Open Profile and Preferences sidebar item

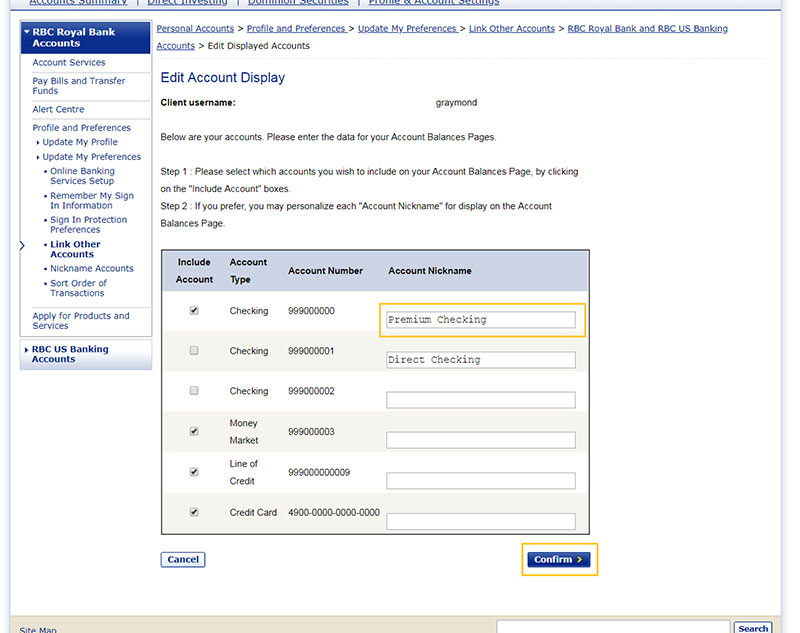(82, 128)
